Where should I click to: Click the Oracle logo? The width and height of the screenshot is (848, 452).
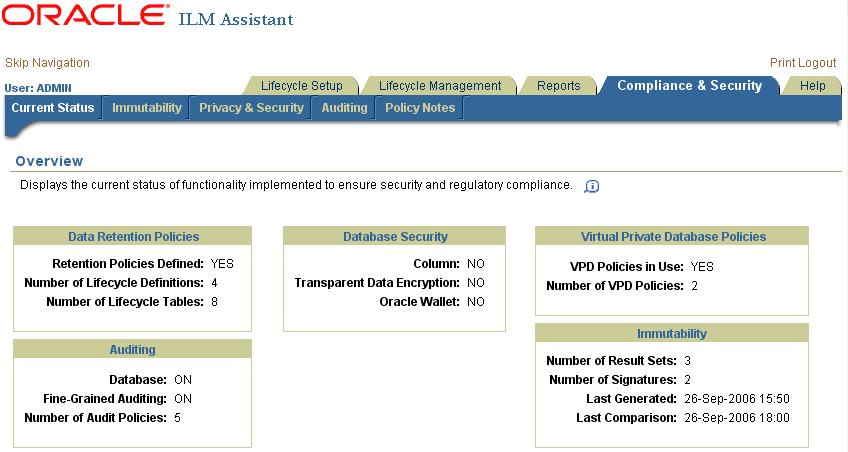tap(84, 15)
